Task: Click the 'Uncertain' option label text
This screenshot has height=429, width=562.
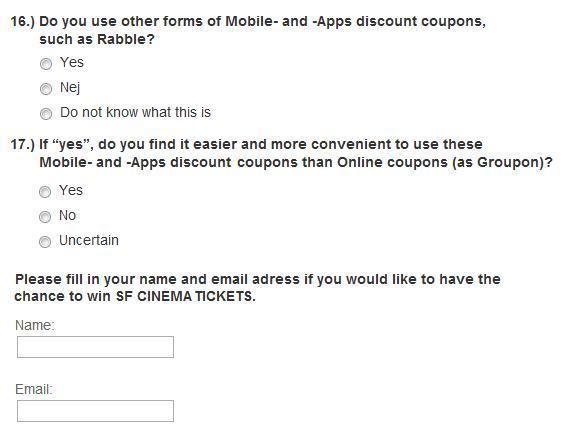Action: [x=89, y=240]
